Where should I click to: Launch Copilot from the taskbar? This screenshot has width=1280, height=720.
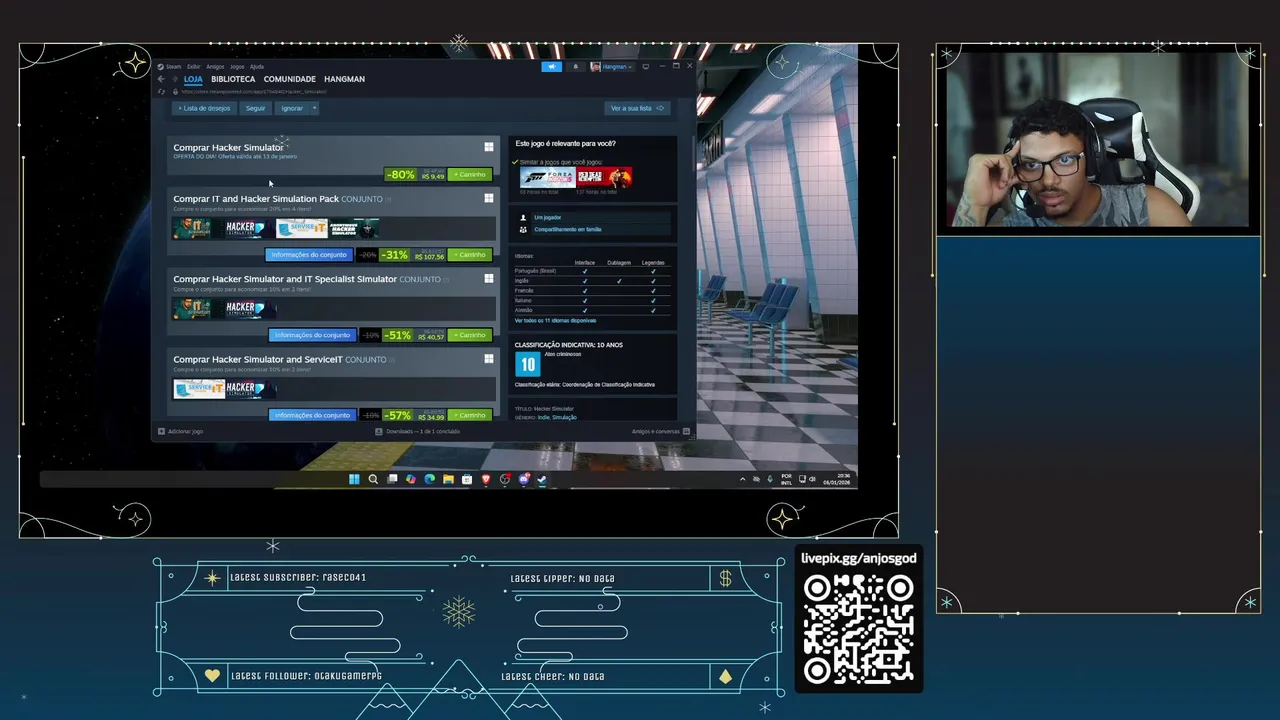(x=411, y=479)
